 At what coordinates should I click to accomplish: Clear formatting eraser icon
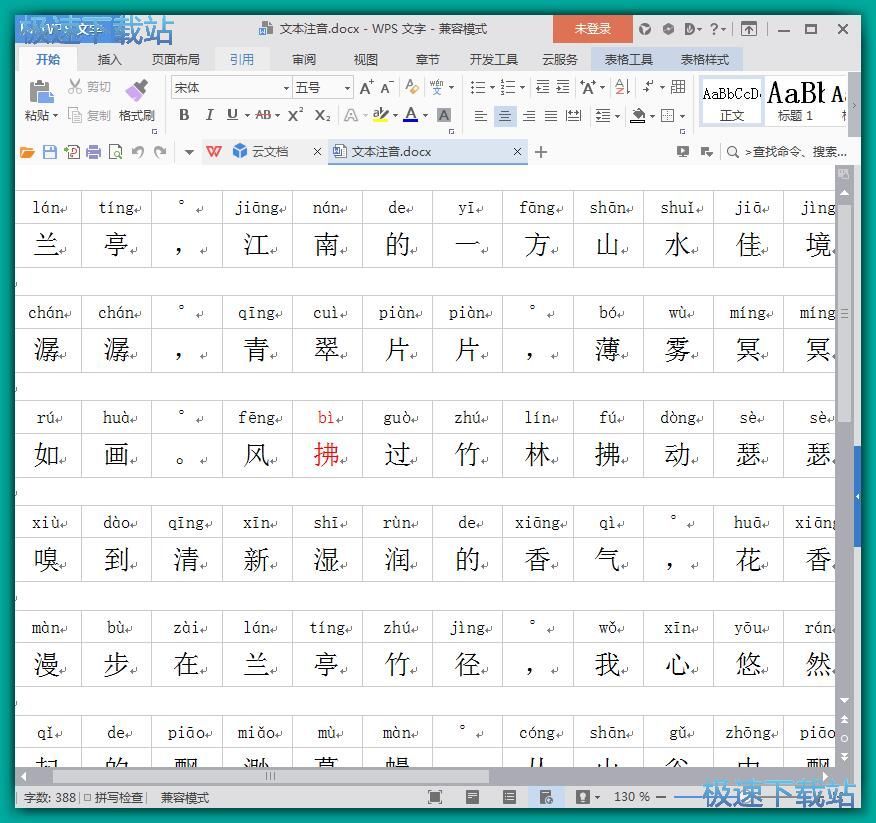(x=412, y=87)
